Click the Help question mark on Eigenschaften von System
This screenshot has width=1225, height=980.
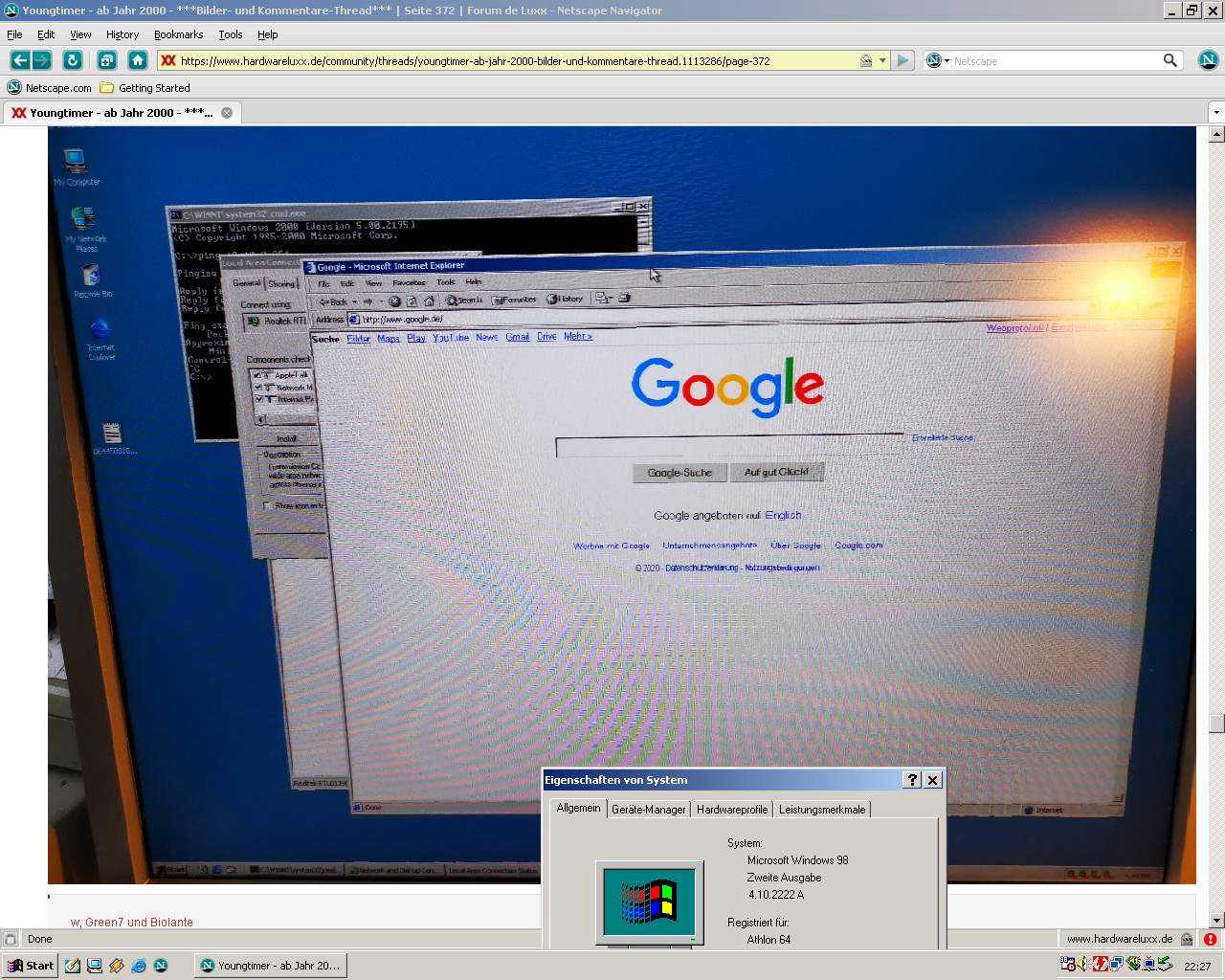point(912,780)
